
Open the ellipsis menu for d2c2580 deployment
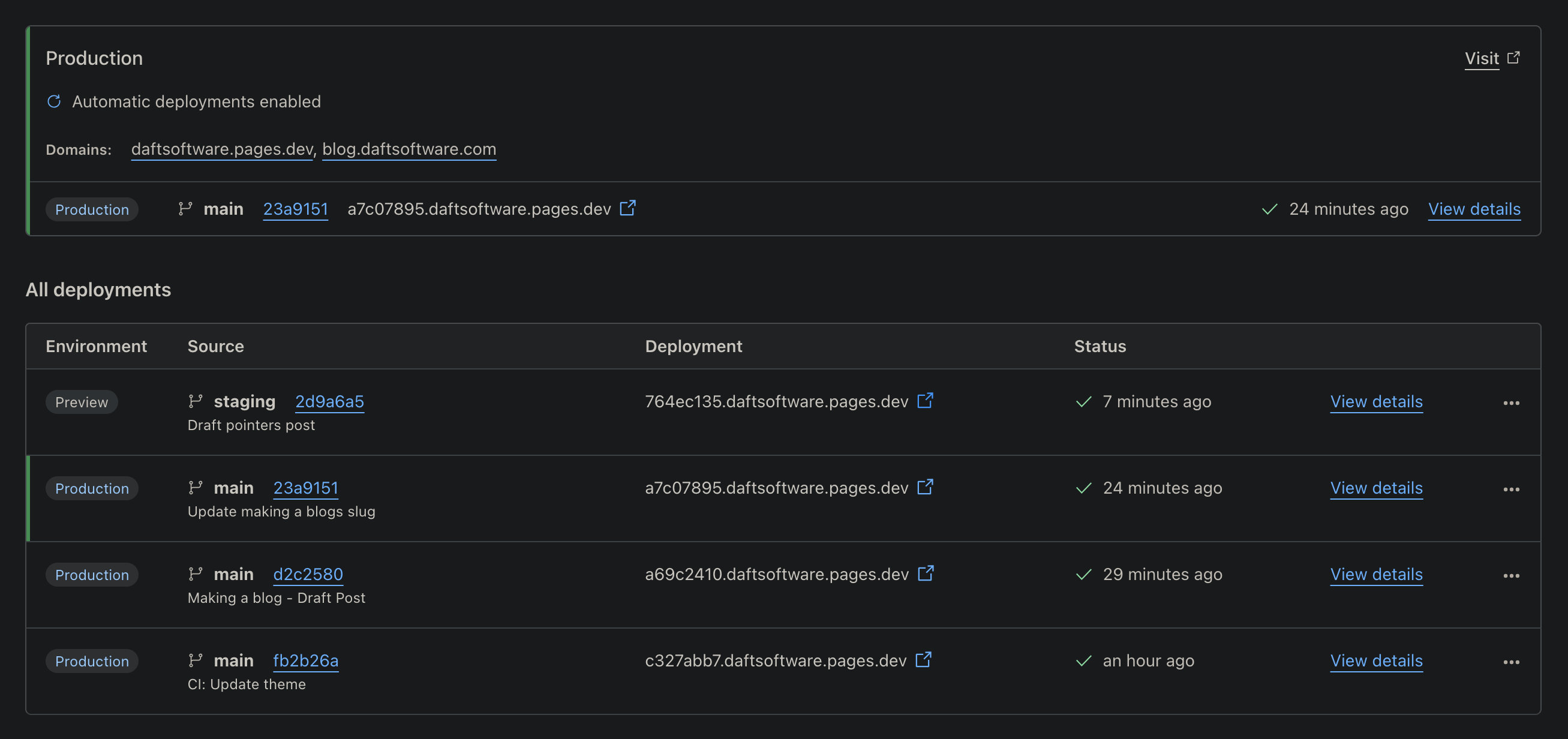coord(1512,575)
